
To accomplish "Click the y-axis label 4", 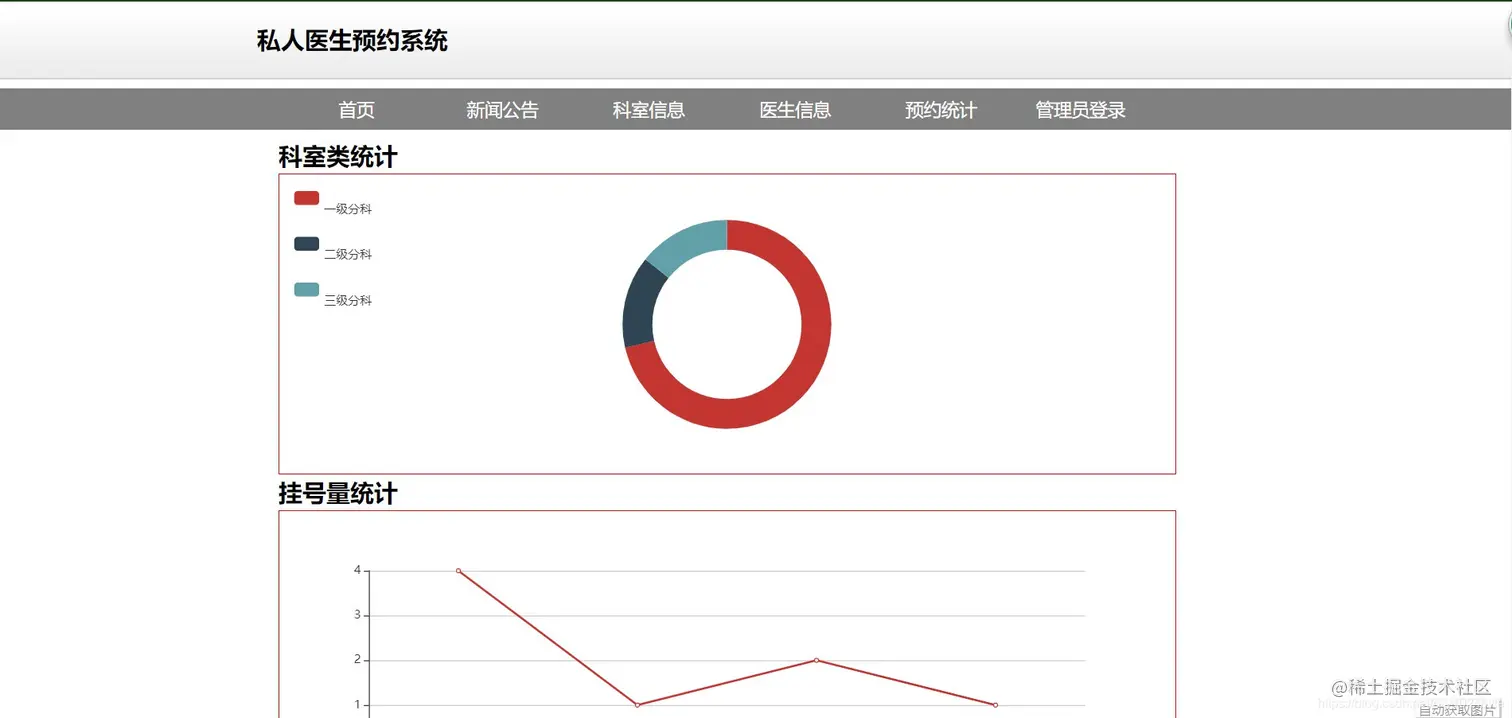I will [357, 570].
